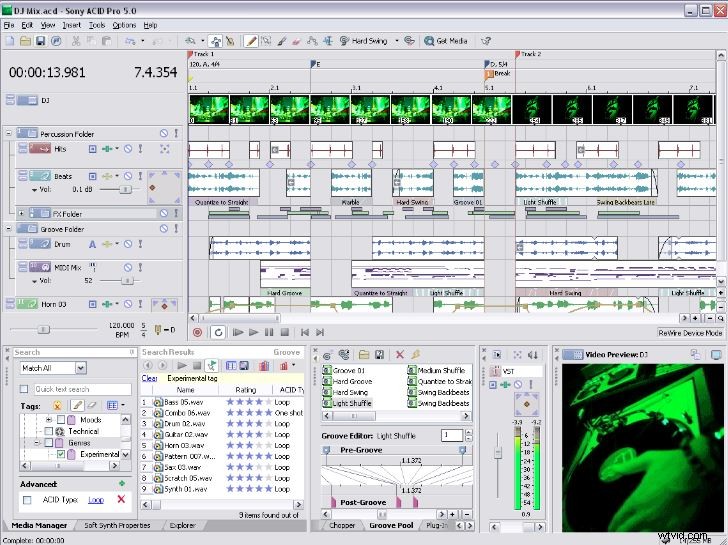Switch to the Chopper tab
Image resolution: width=728 pixels, height=545 pixels.
click(x=342, y=525)
